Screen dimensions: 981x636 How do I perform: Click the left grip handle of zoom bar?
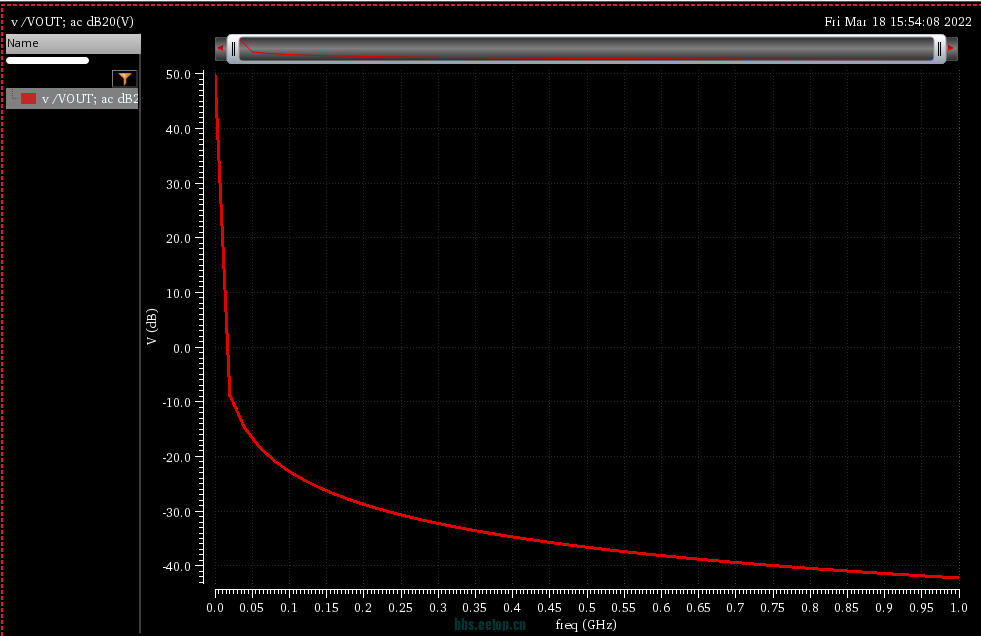pos(233,48)
